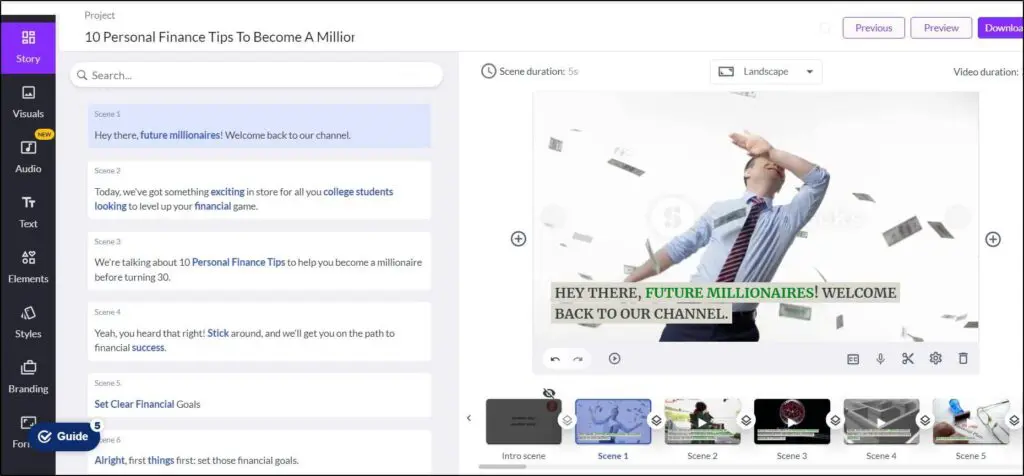
Task: Select Scene 5 Set Clear Financial Goals card
Action: [x=259, y=395]
